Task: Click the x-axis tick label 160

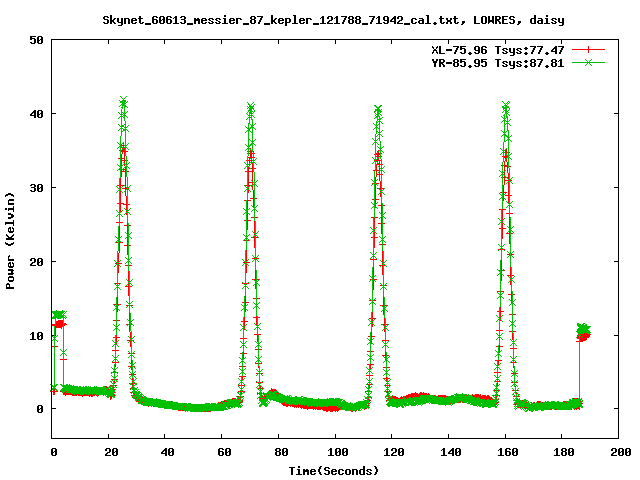Action: point(507,452)
